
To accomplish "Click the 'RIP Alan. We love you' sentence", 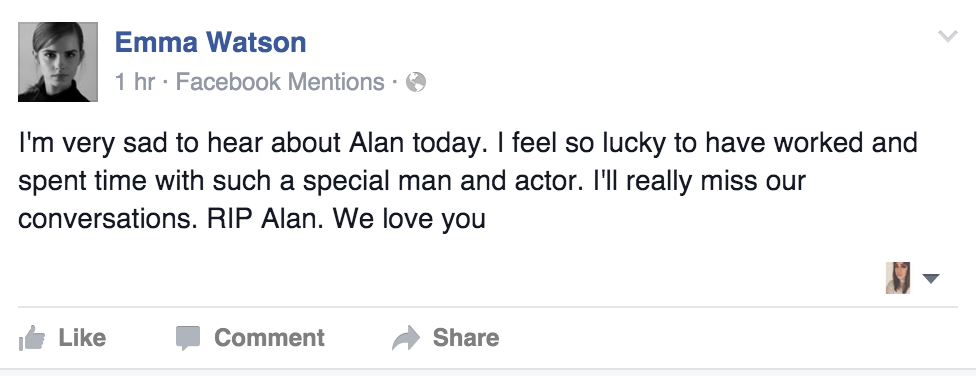I will pyautogui.click(x=347, y=219).
